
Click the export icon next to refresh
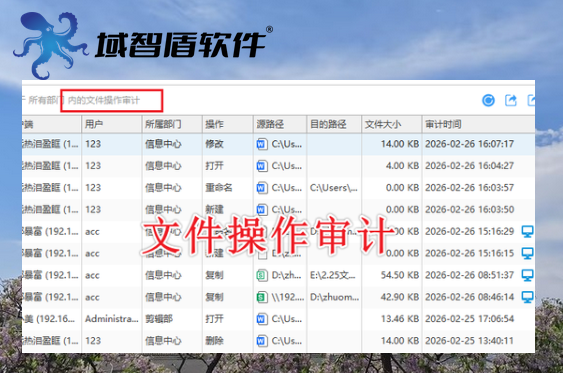point(511,101)
